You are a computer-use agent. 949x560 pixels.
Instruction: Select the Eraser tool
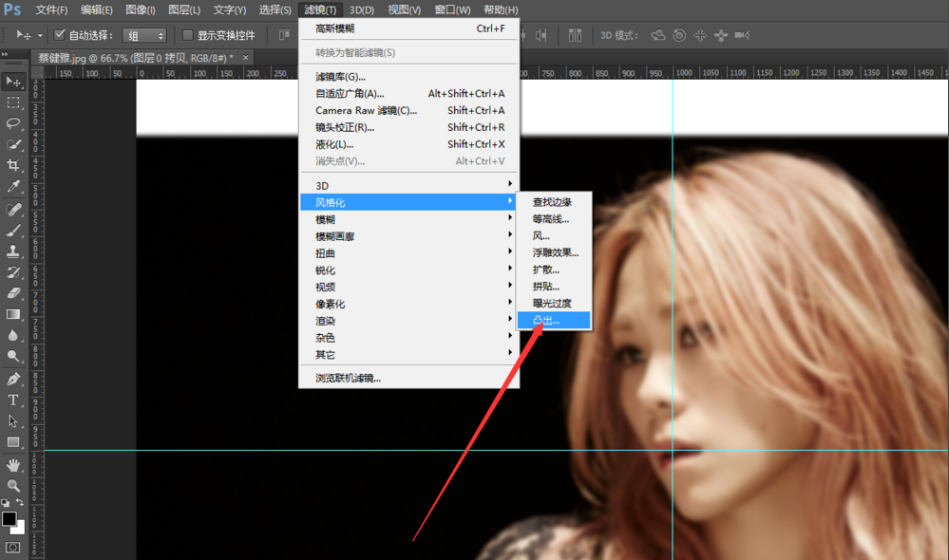(13, 293)
